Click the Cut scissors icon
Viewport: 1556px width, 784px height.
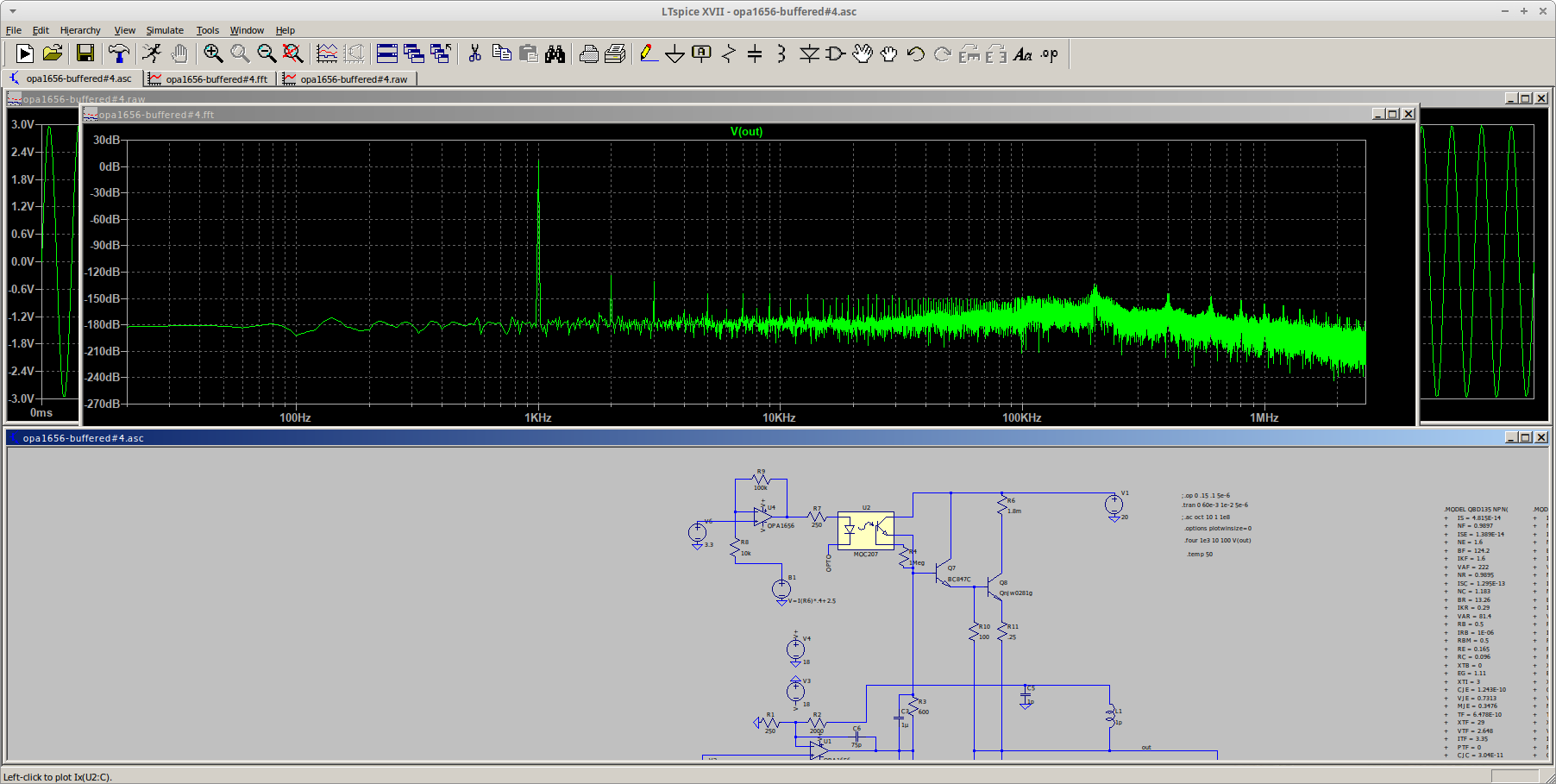tap(474, 53)
